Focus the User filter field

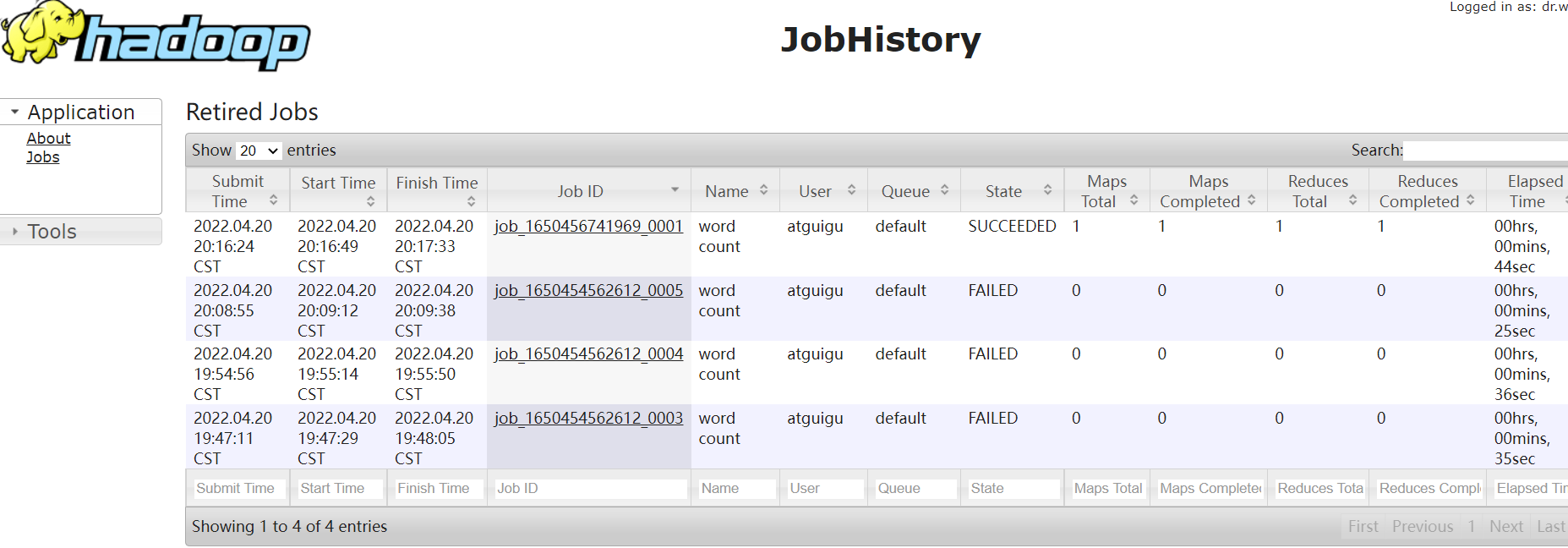coord(824,489)
